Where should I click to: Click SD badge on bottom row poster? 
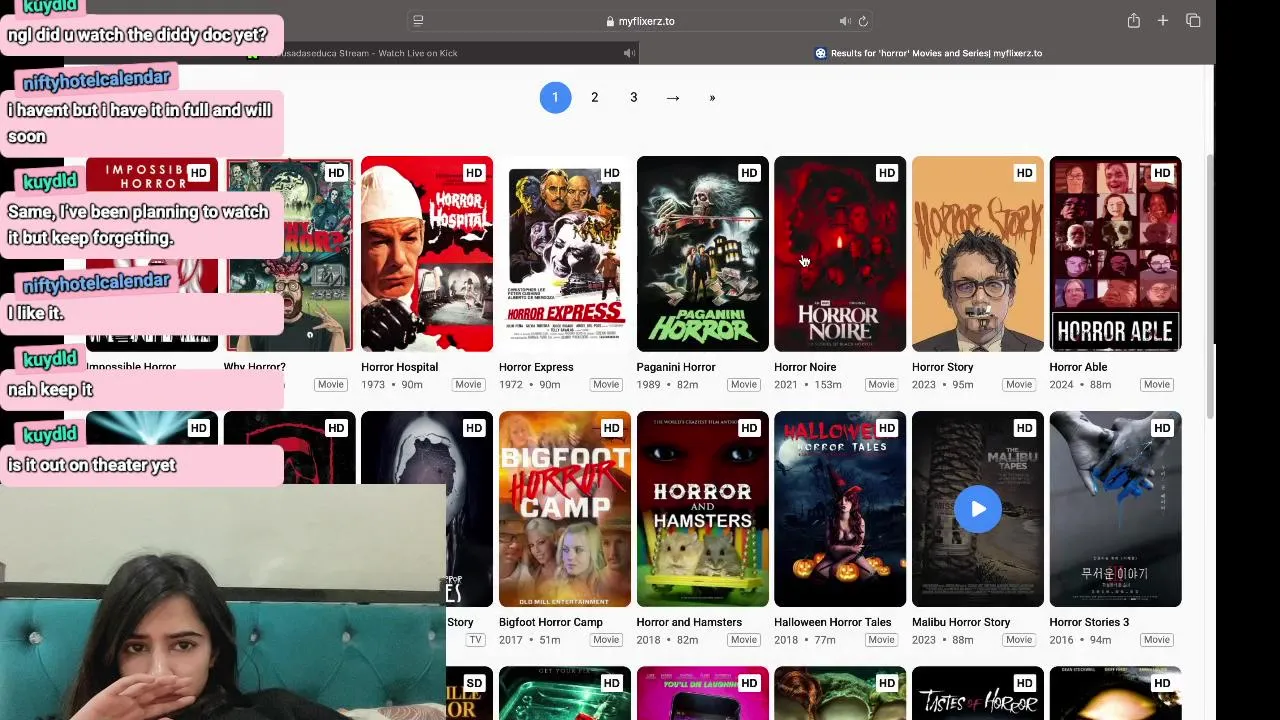[474, 683]
